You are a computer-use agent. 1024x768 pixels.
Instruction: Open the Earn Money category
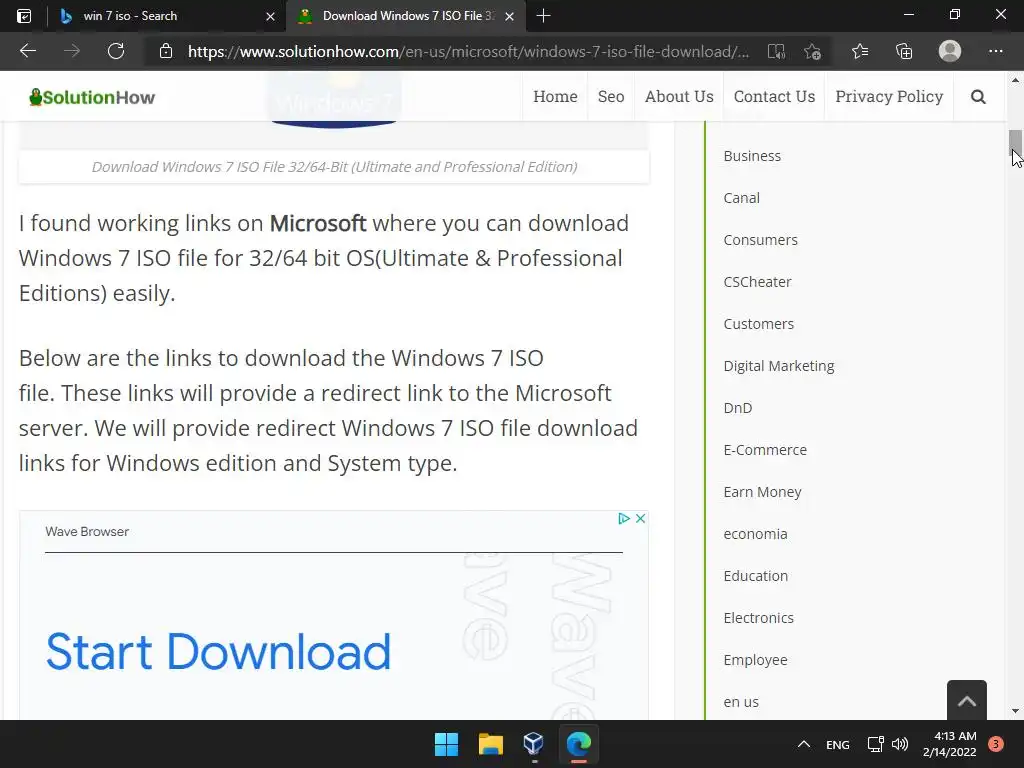point(762,492)
